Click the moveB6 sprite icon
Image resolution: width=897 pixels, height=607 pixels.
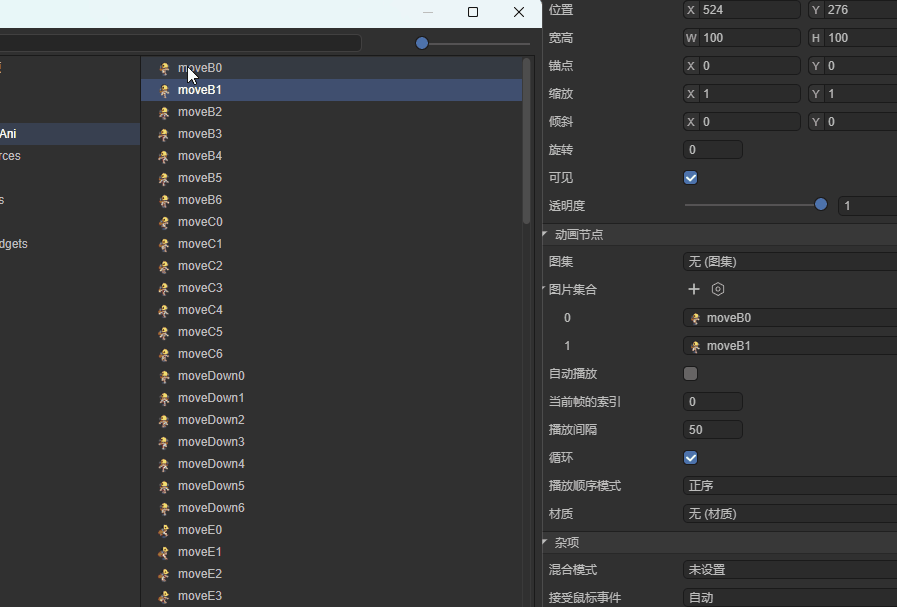pyautogui.click(x=164, y=200)
